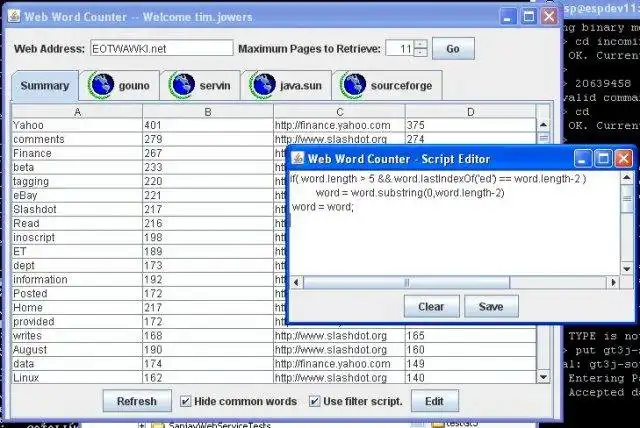Screen dimensions: 640x428
Task: Click the script line starting with 'if( word.length'
Action: pyautogui.click(x=438, y=179)
